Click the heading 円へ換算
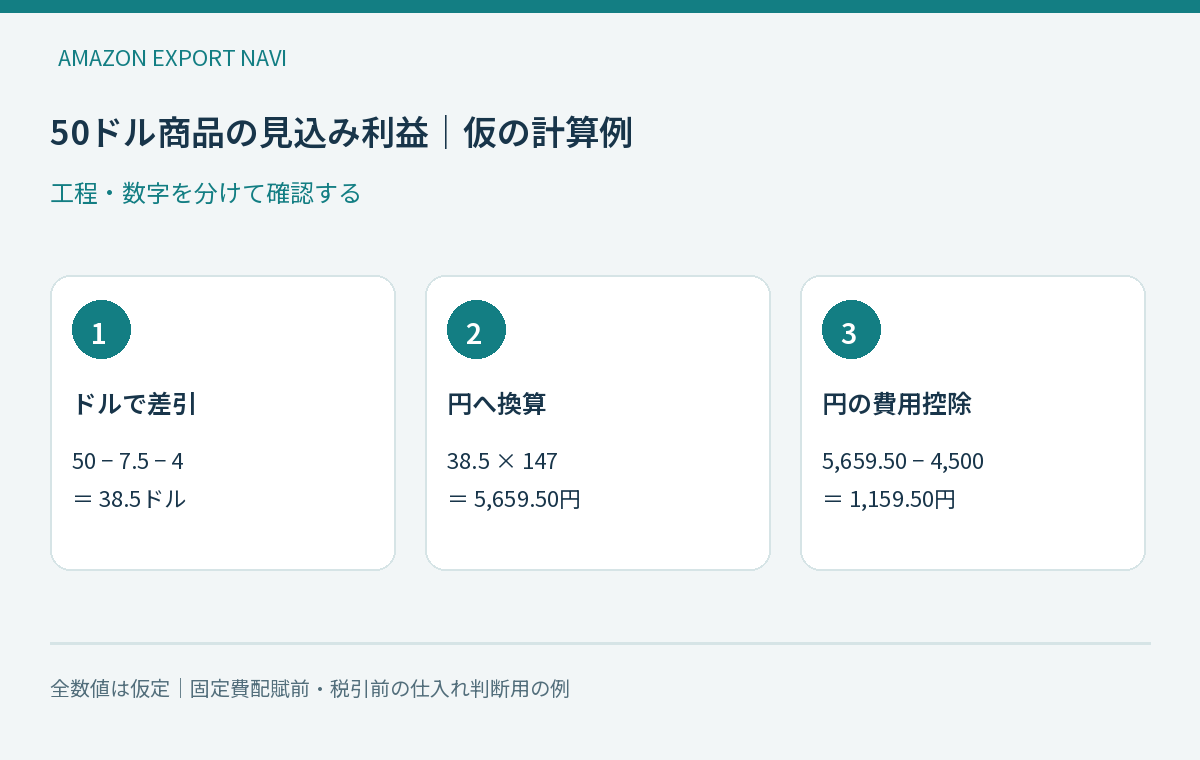 click(x=496, y=404)
